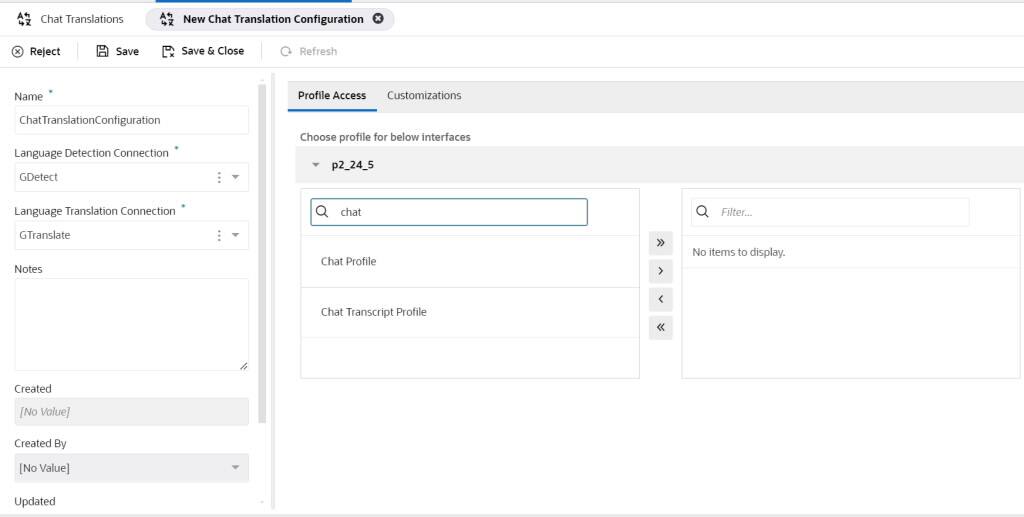This screenshot has width=1024, height=517.
Task: Click the Save & Close icon
Action: pos(168,51)
